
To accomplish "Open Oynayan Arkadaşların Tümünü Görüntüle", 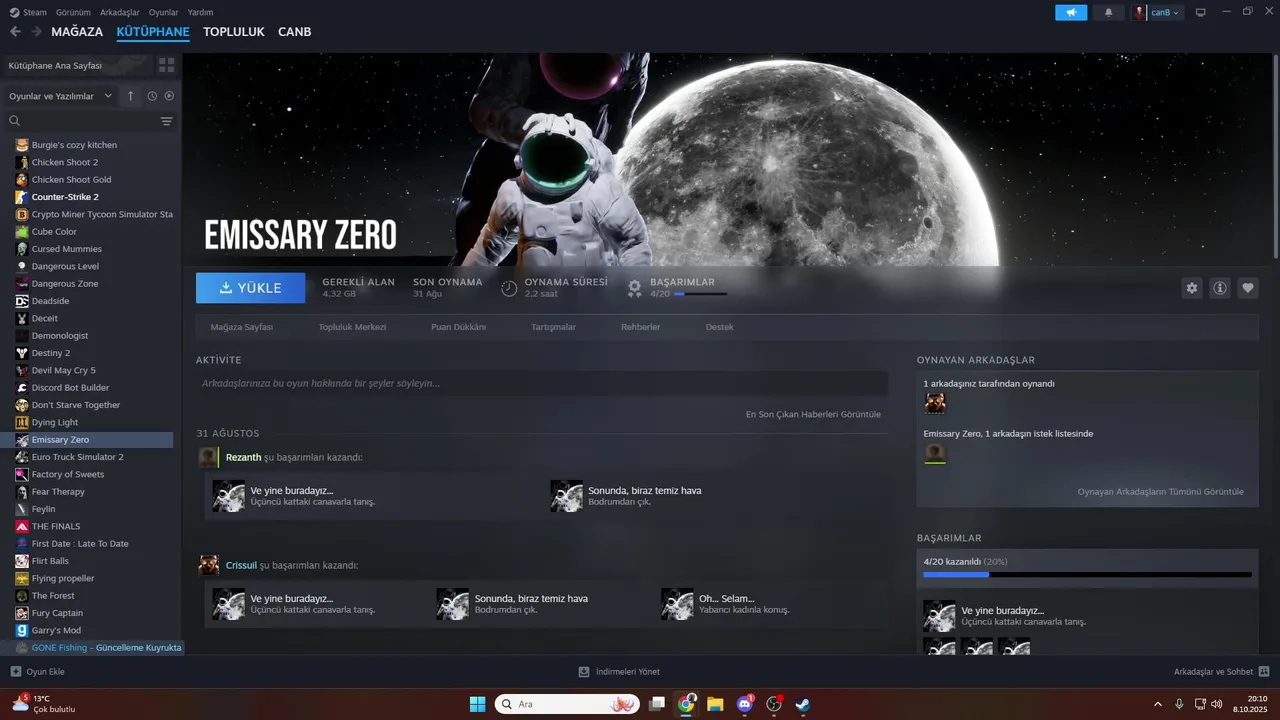I will pyautogui.click(x=1160, y=492).
